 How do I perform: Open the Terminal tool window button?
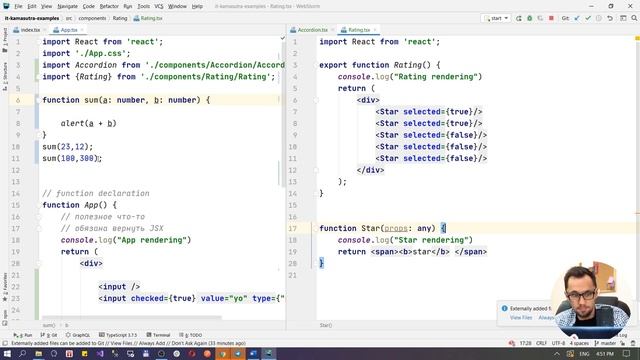tap(158, 335)
